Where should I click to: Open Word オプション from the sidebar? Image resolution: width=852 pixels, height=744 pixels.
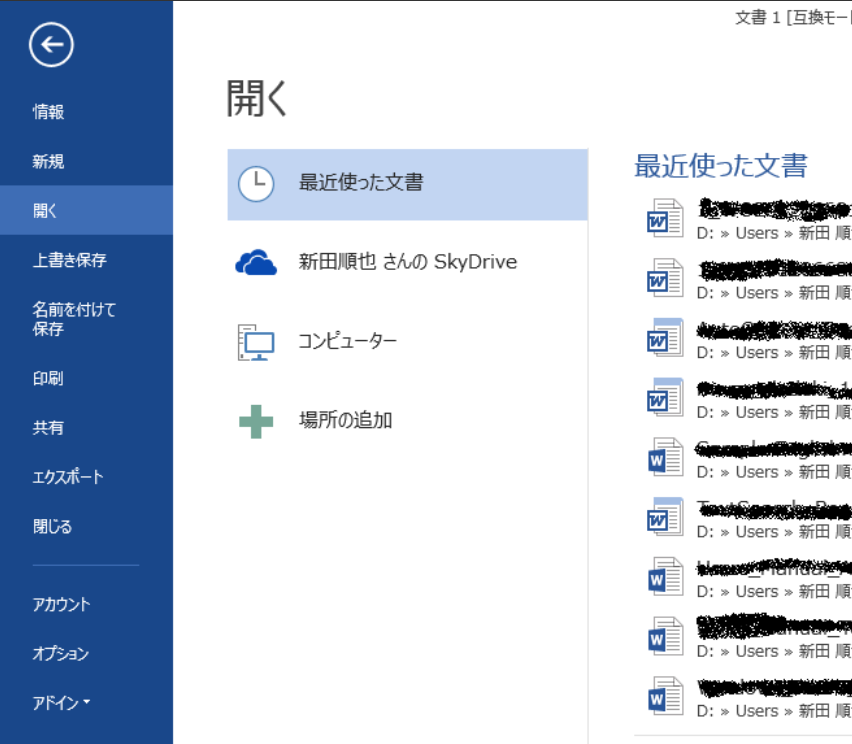[61, 654]
